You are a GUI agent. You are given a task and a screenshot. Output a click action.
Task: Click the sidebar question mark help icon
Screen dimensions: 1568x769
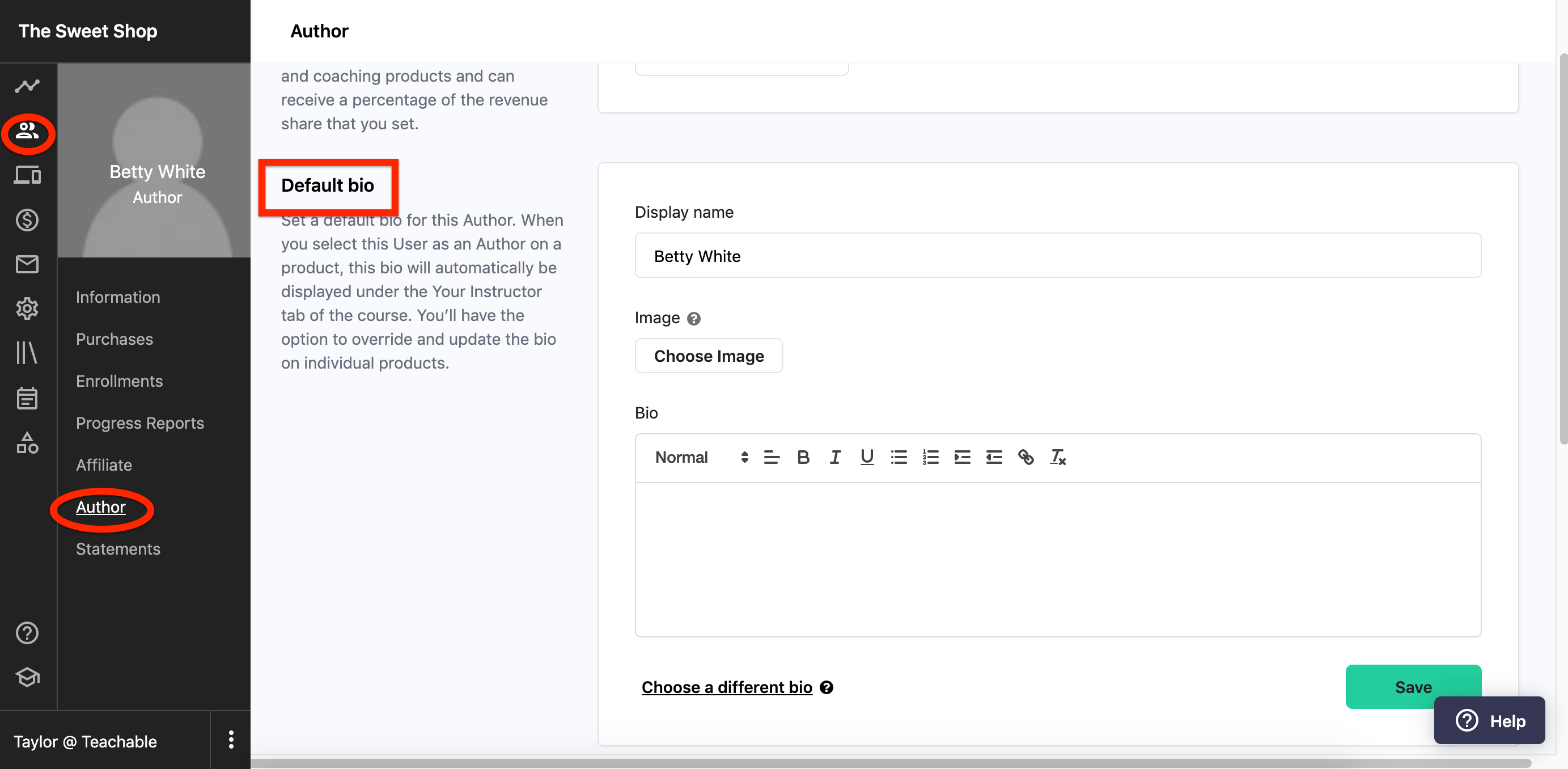(27, 633)
